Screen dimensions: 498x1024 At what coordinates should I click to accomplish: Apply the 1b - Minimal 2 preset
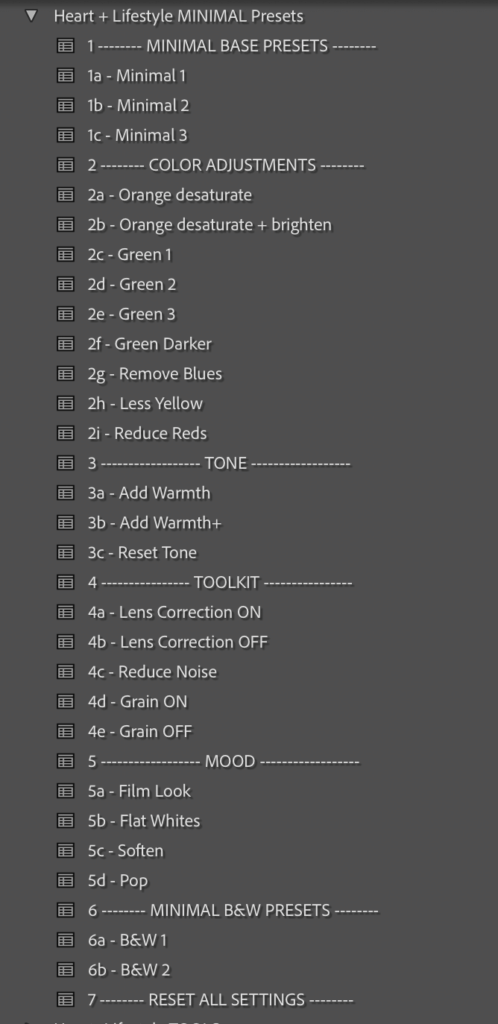point(138,106)
